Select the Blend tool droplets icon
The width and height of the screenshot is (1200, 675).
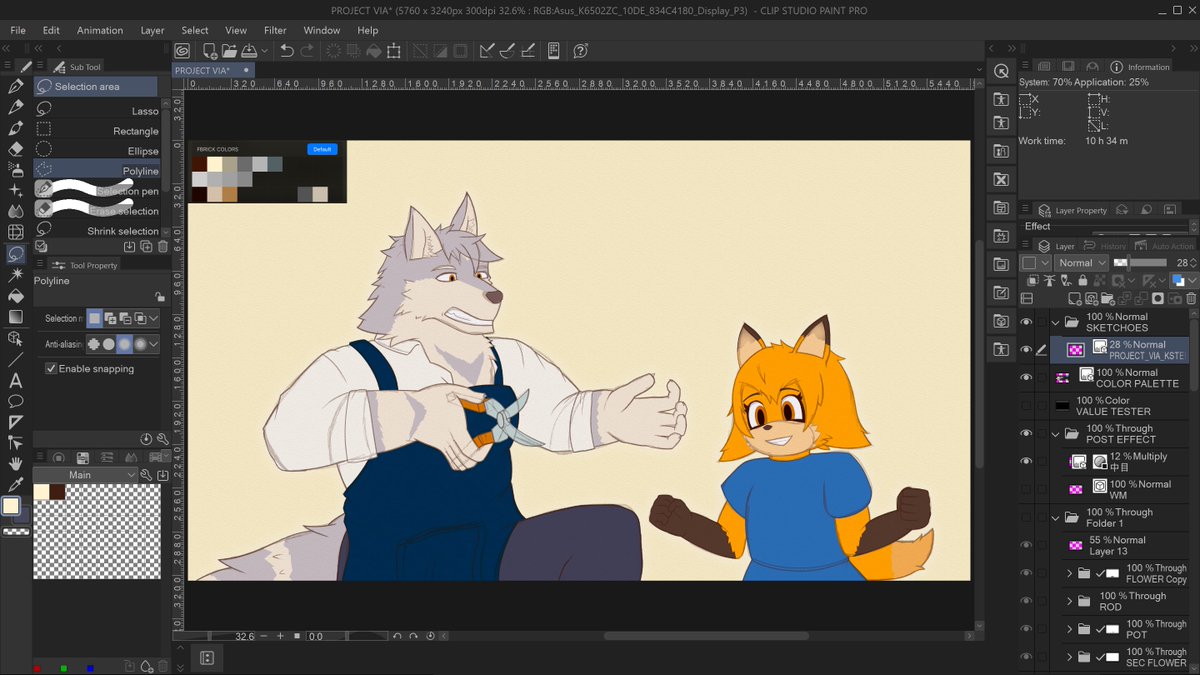(15, 211)
